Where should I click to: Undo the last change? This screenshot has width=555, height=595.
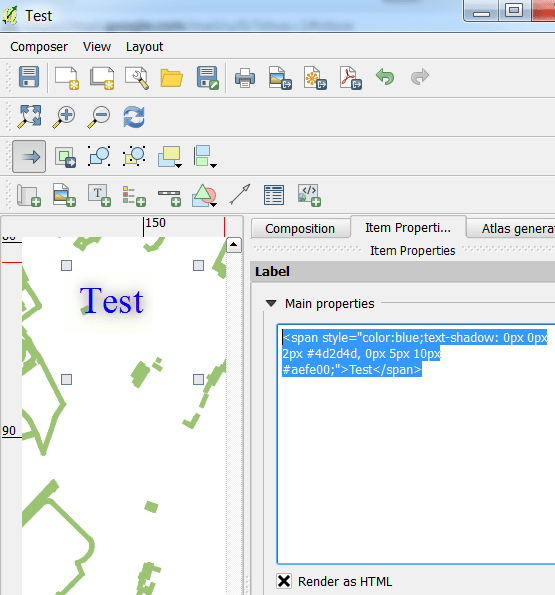pos(385,77)
